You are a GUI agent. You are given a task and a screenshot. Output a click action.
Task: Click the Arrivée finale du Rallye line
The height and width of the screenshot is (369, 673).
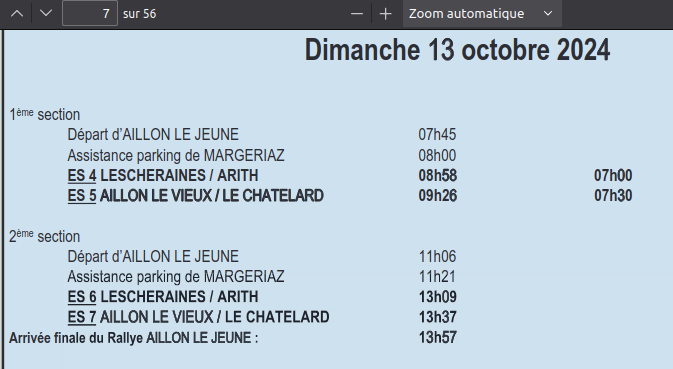point(133,338)
